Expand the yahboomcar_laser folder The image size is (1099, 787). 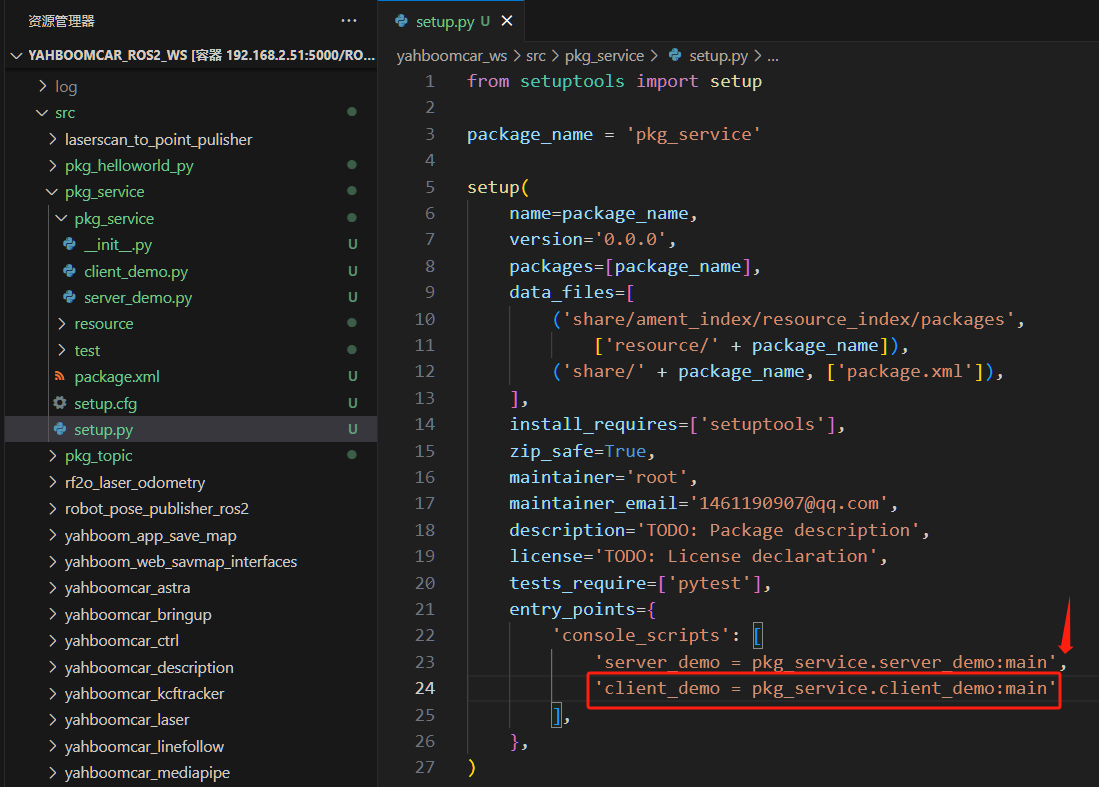pos(53,720)
